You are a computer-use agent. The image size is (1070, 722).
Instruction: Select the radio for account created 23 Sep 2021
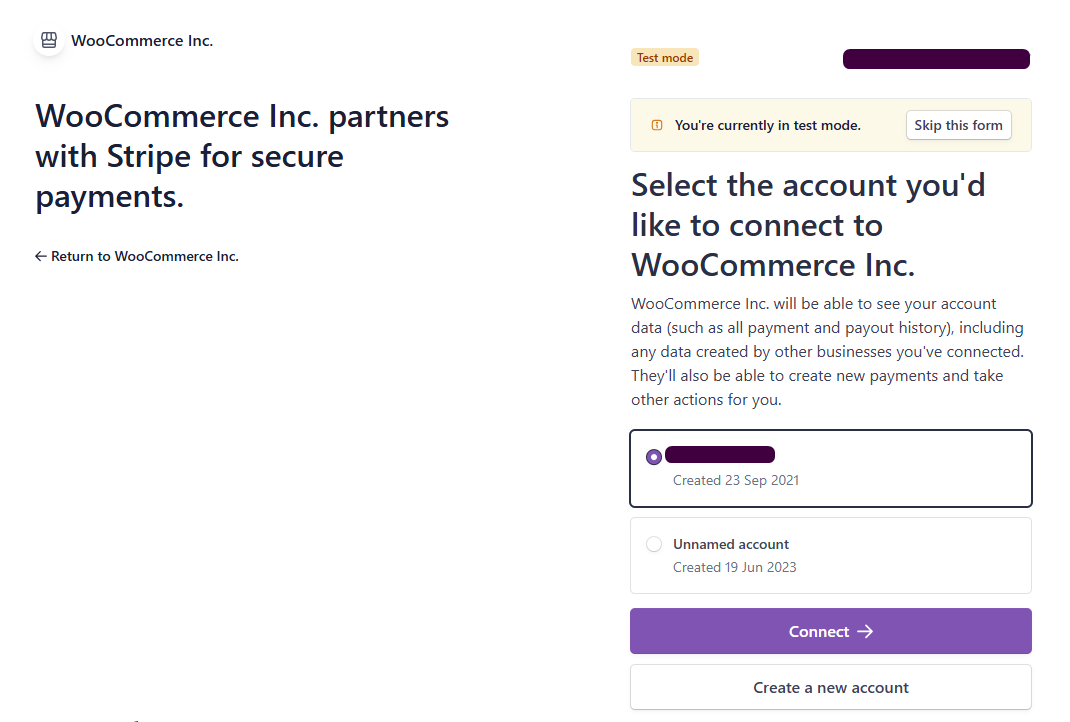[x=654, y=457]
